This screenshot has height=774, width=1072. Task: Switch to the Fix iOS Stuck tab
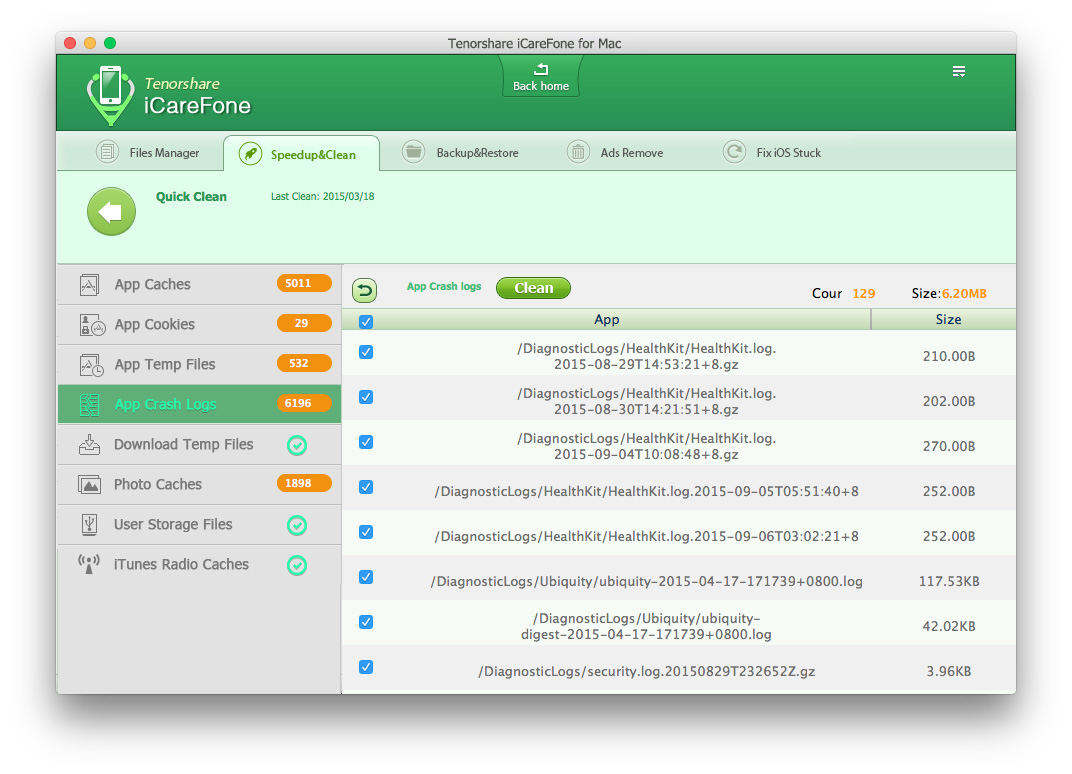[x=773, y=152]
